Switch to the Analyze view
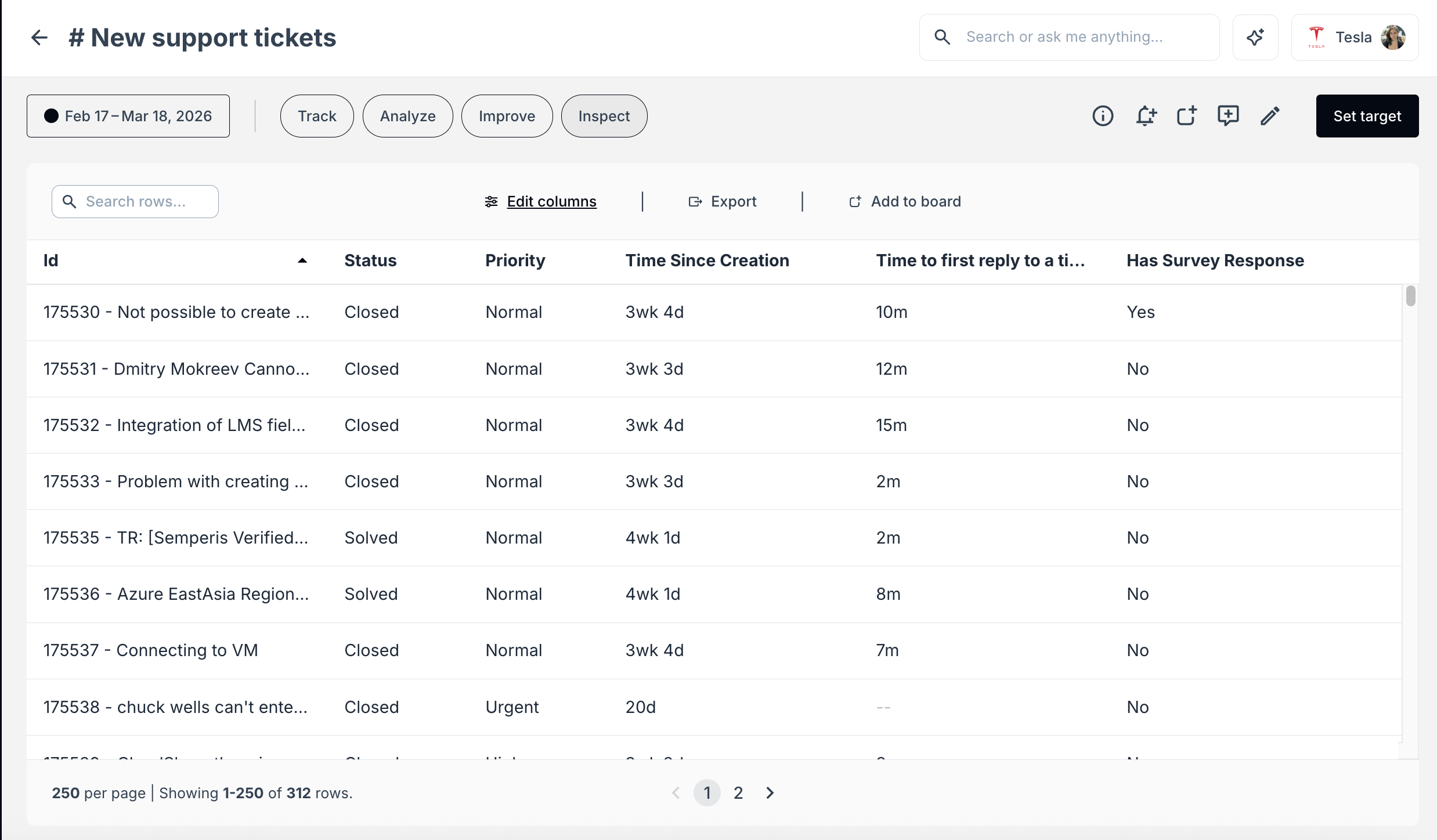The image size is (1437, 840). [407, 115]
